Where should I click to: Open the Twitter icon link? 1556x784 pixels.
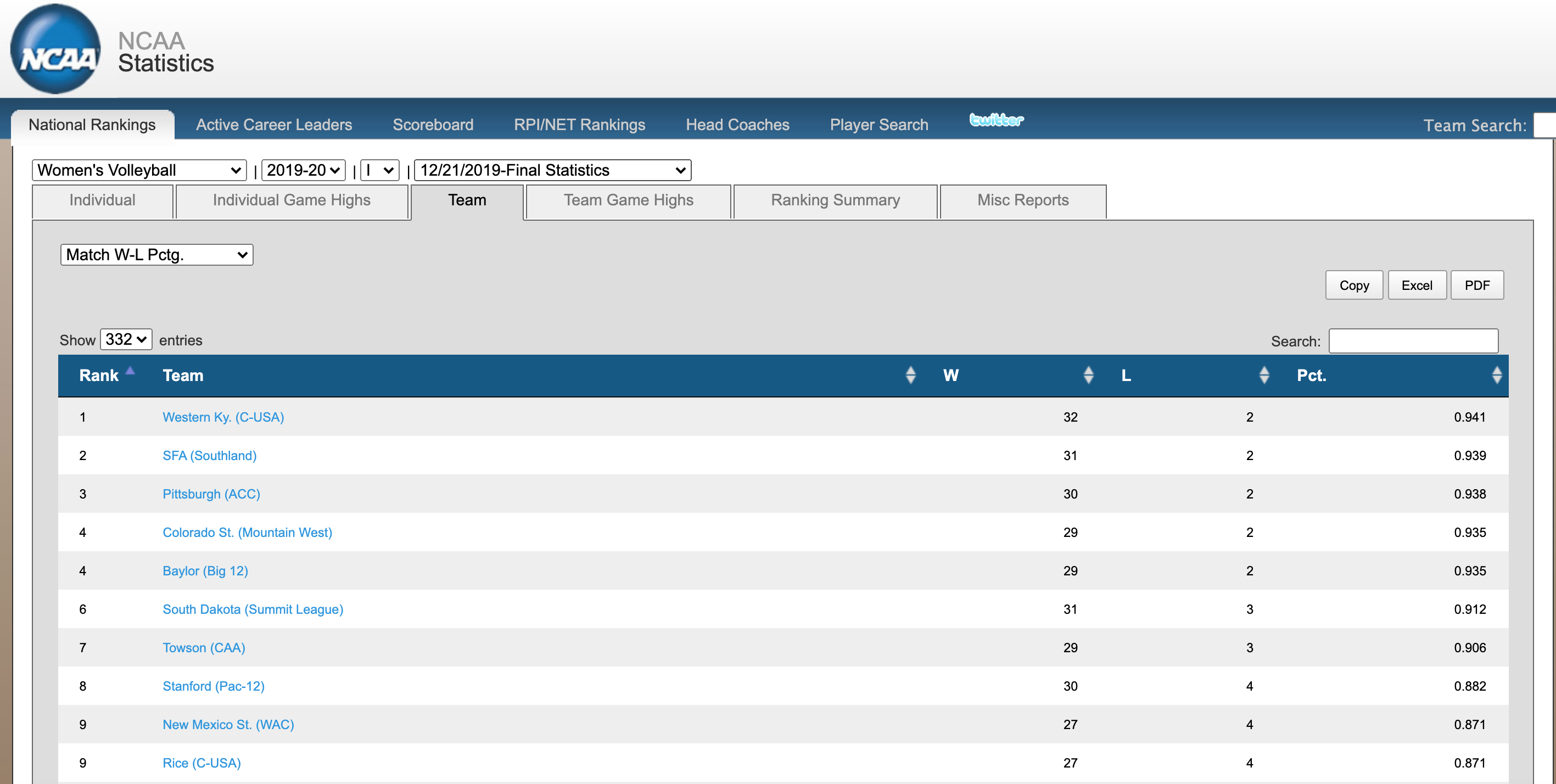point(996,120)
